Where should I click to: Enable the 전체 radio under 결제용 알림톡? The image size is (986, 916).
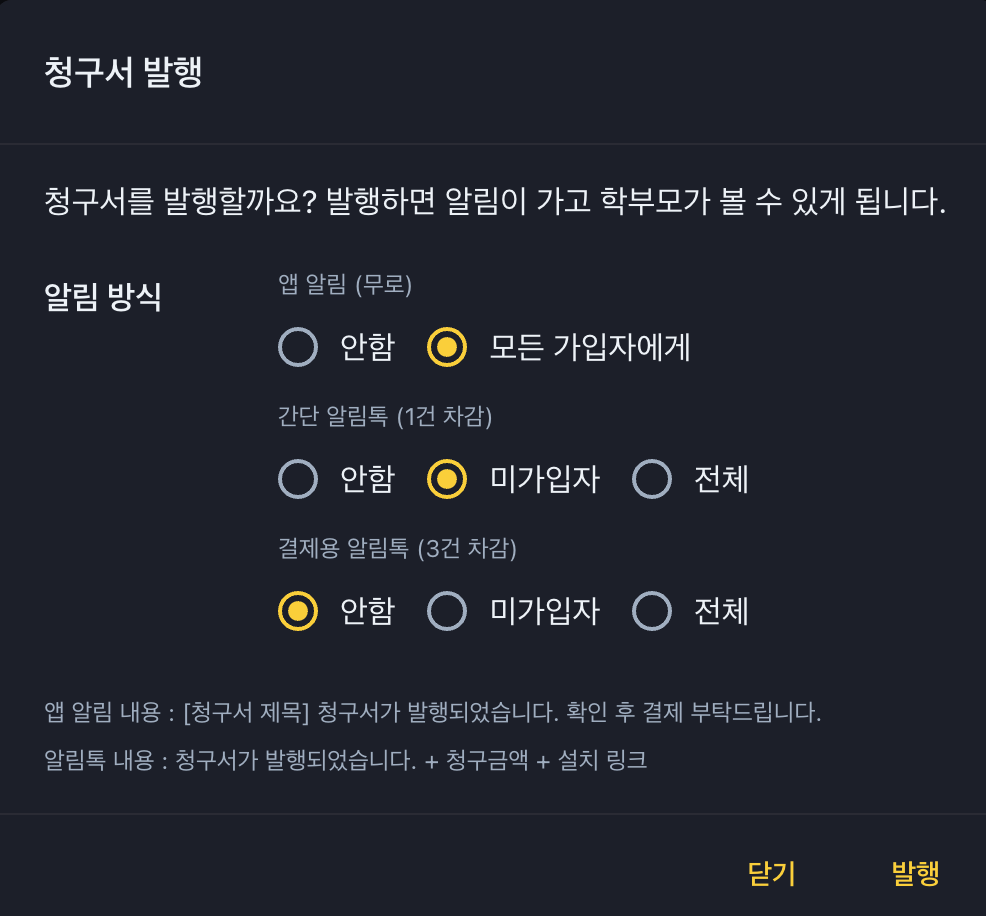pyautogui.click(x=652, y=611)
